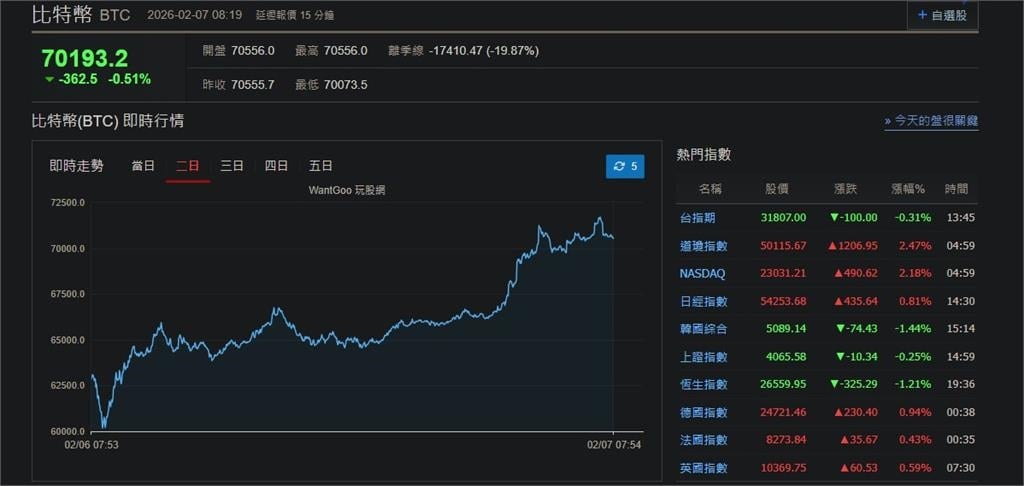Click the 漲幅% column header
1024x486 pixels.
tap(908, 189)
